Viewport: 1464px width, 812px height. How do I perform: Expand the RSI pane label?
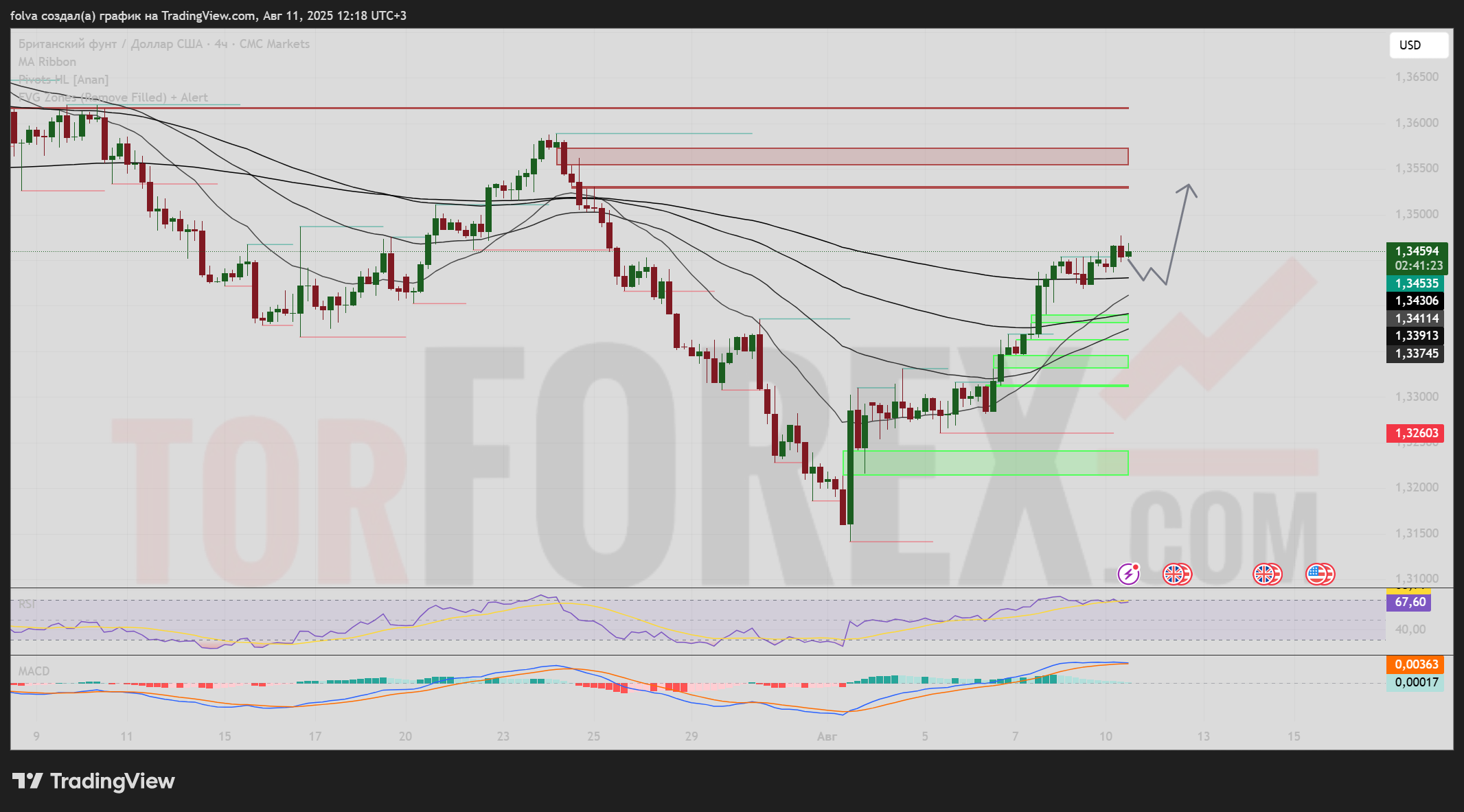[27, 604]
